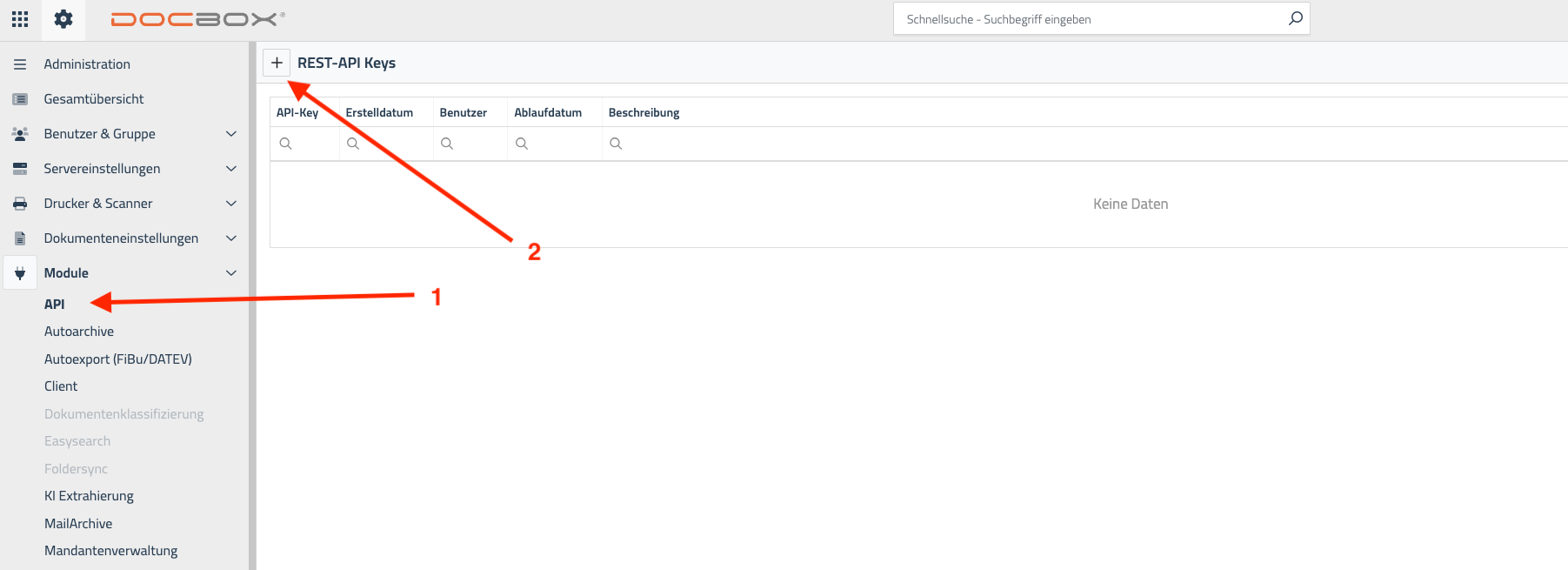This screenshot has height=570, width=1568.
Task: Expand the Servereinstellungen section chevron
Action: 231,169
